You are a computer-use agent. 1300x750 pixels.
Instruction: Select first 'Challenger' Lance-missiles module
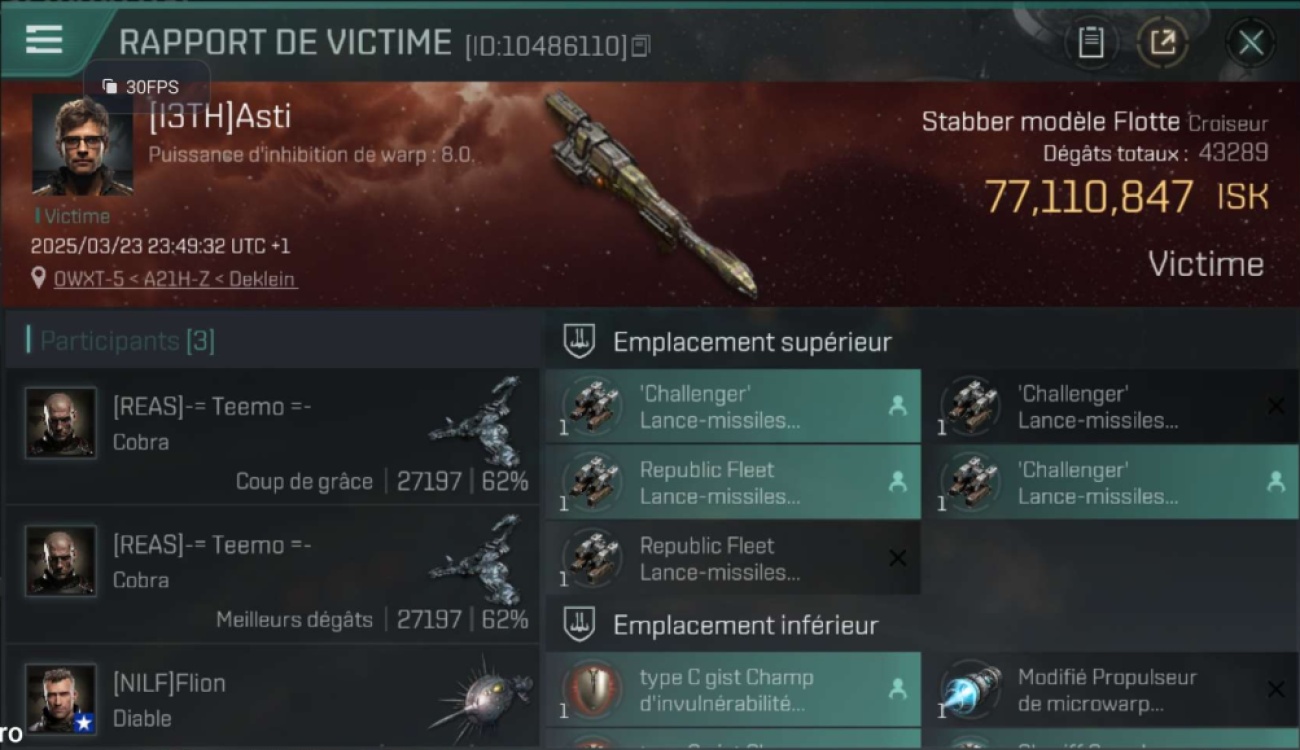(x=733, y=406)
